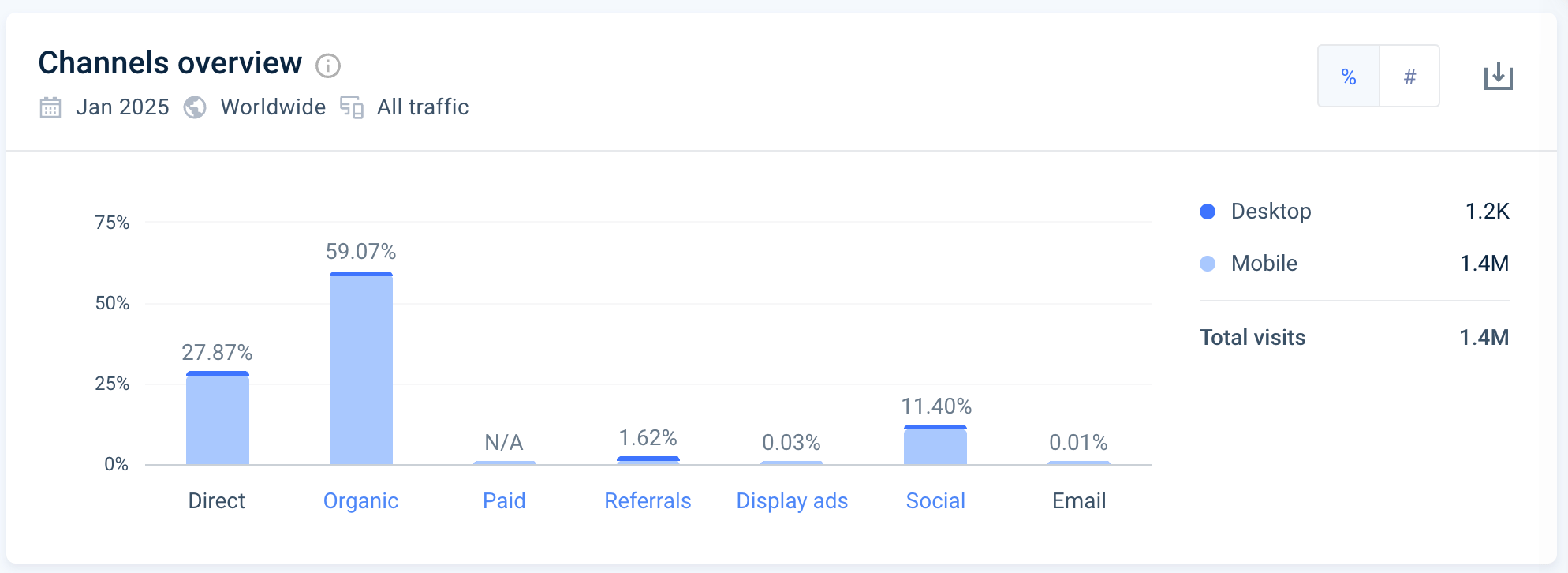Image resolution: width=1568 pixels, height=573 pixels.
Task: Click the traffic type icon before All traffic
Action: pyautogui.click(x=352, y=107)
